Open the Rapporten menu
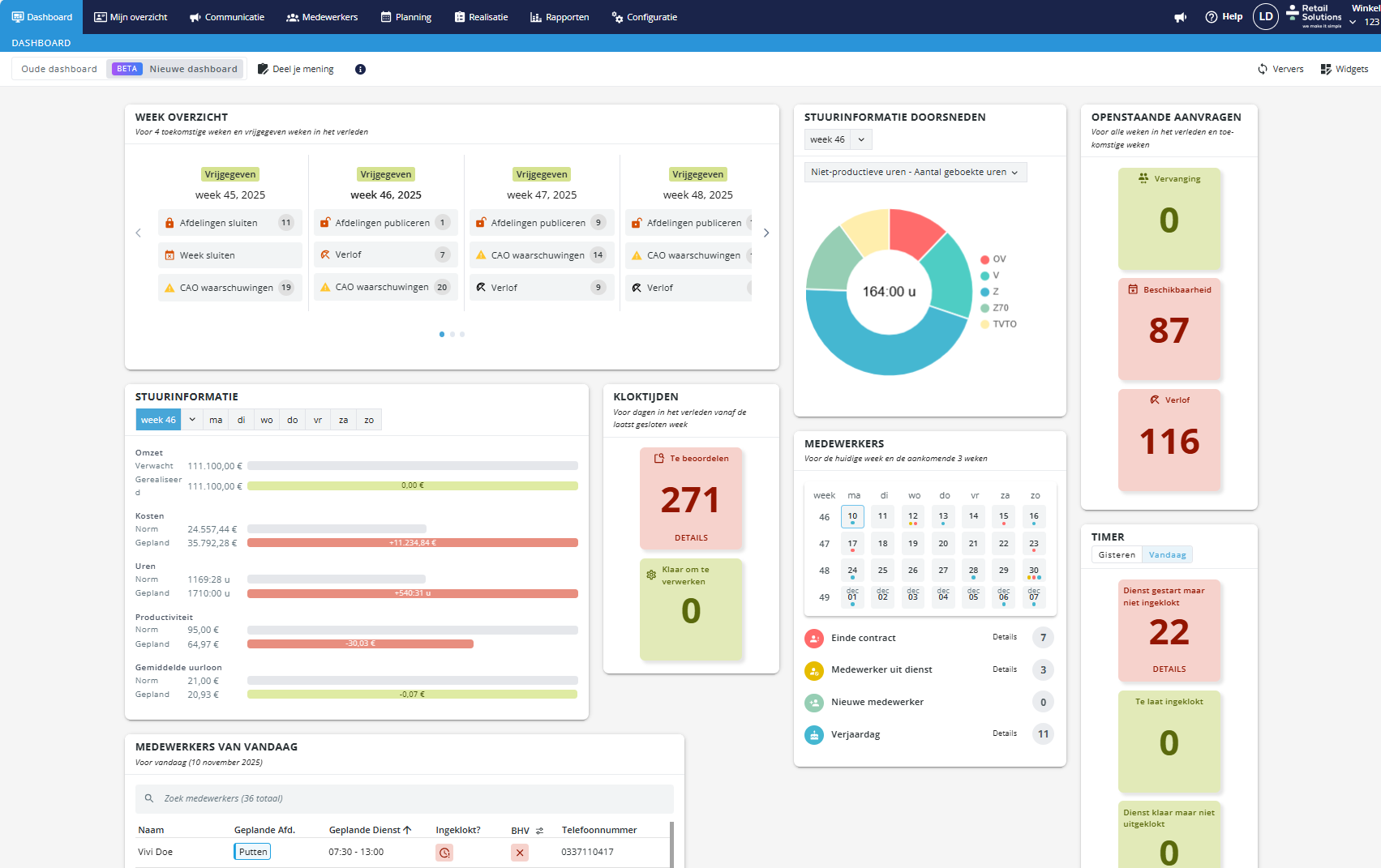Screen dimensions: 1381x868 click(x=560, y=17)
